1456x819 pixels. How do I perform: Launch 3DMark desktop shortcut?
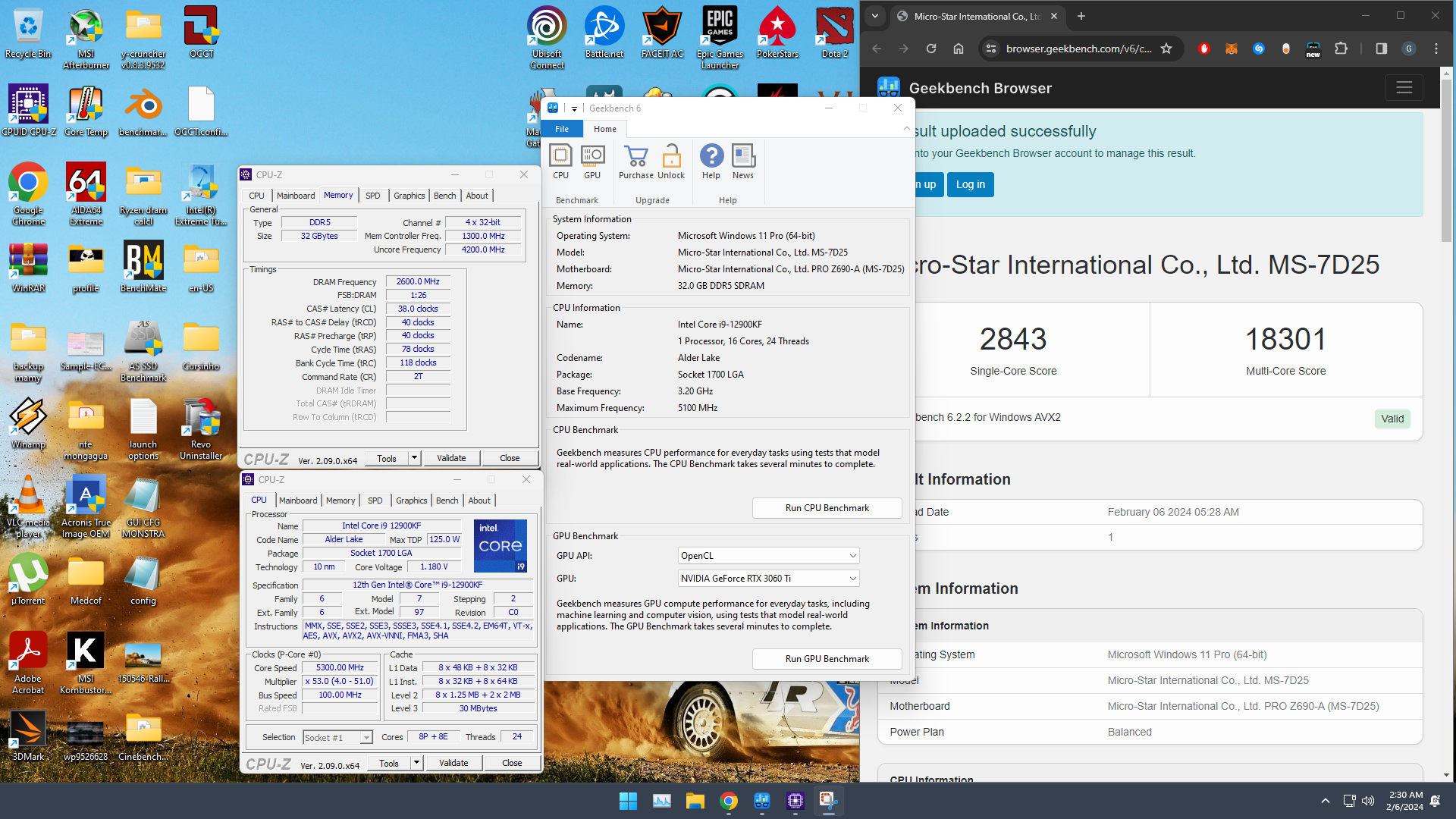(28, 736)
